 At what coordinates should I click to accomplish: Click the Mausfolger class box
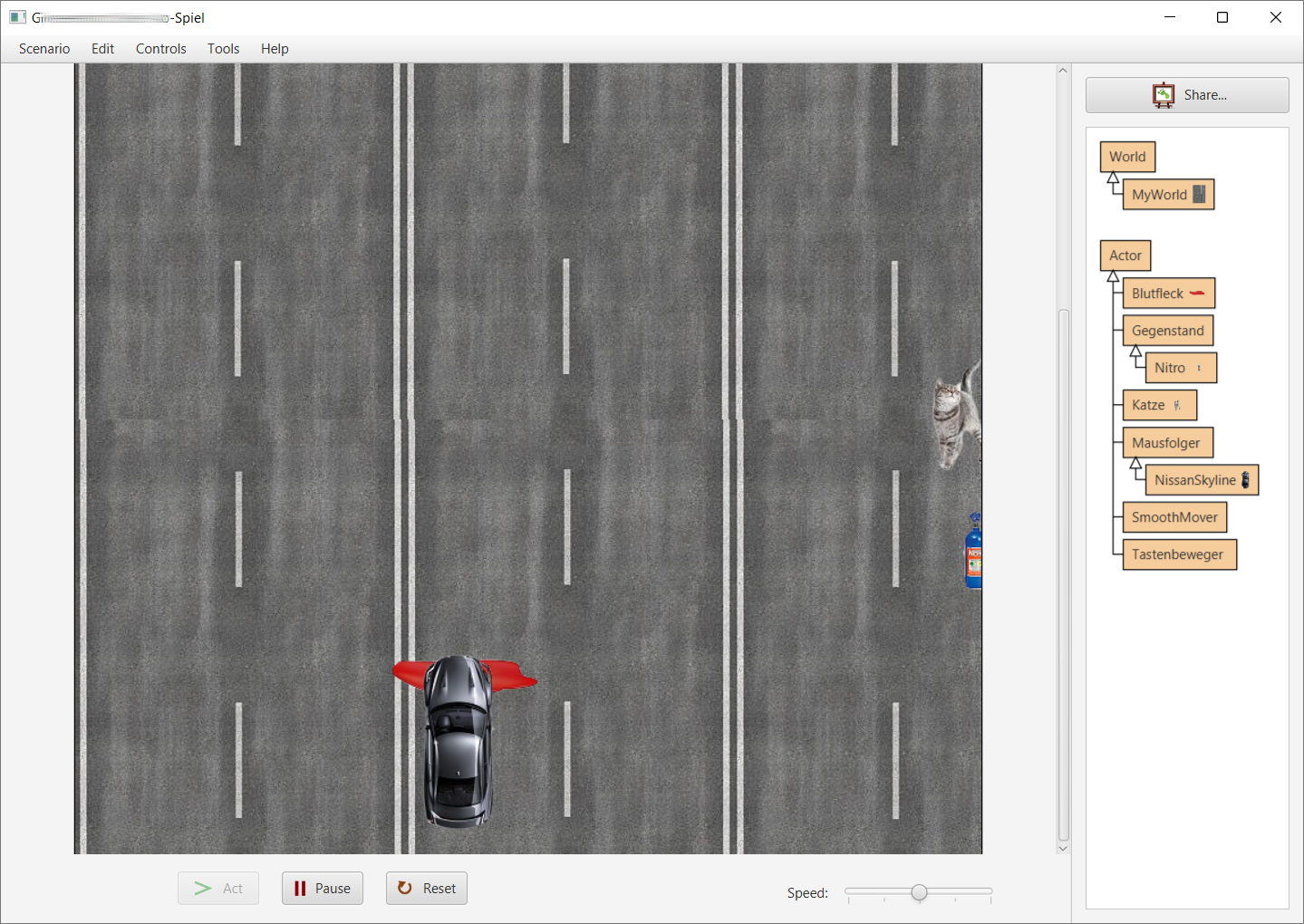pyautogui.click(x=1166, y=443)
